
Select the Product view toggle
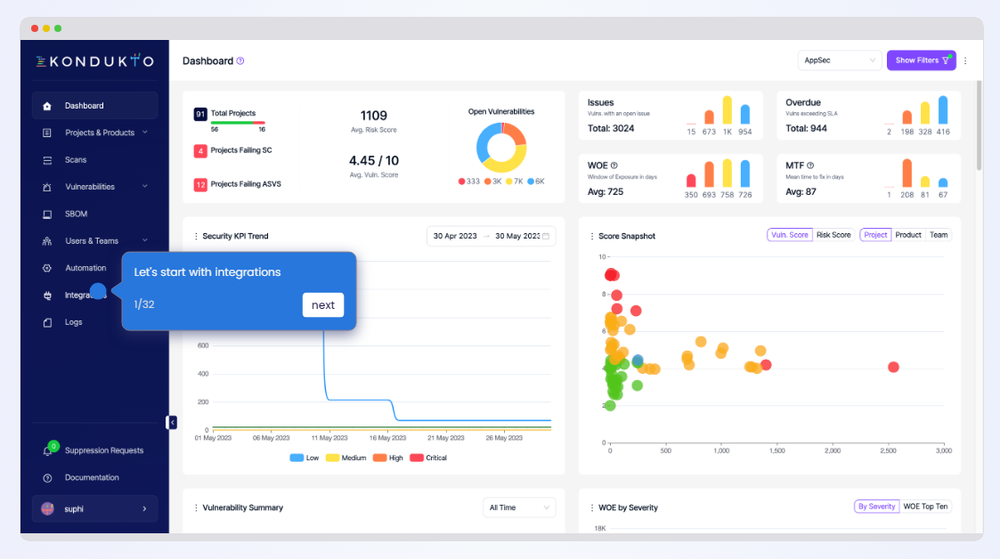click(908, 235)
